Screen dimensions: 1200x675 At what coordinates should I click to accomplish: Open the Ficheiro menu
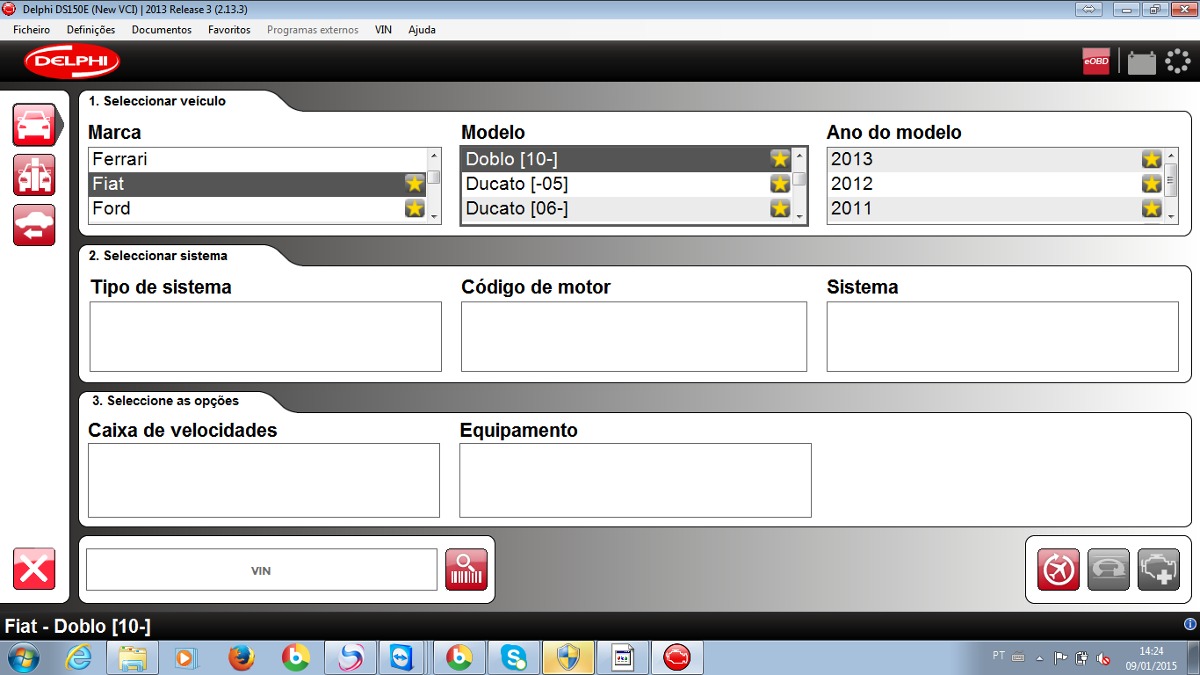[32, 30]
